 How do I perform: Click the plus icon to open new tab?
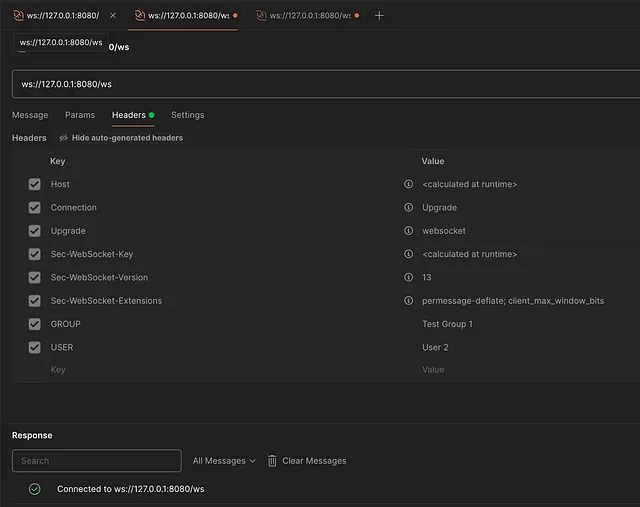tap(379, 16)
